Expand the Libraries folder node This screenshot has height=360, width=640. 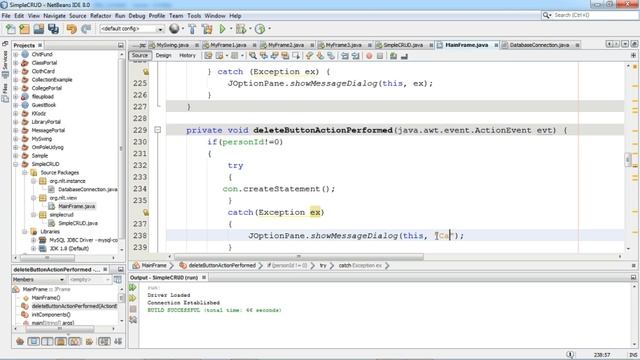click(25, 232)
